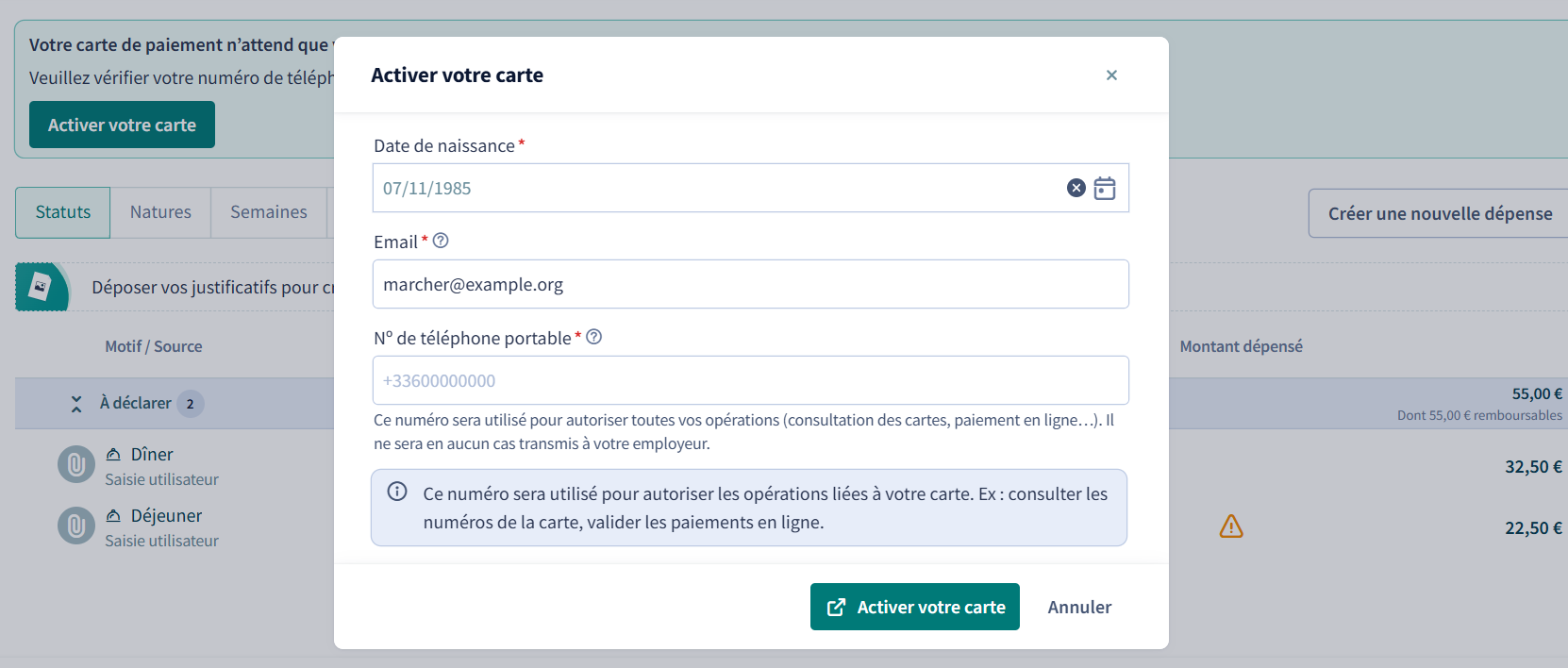
Task: Show the phone number help tooltip icon
Action: coord(594,337)
